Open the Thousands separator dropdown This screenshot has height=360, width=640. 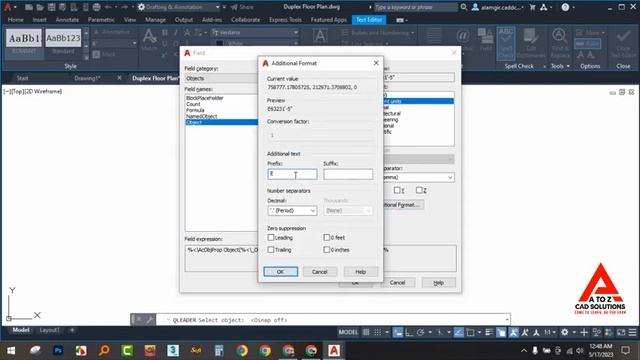[348, 211]
